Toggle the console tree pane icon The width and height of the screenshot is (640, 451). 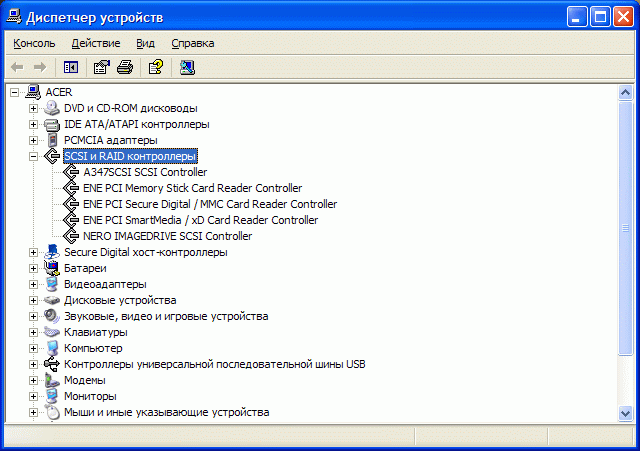[71, 67]
